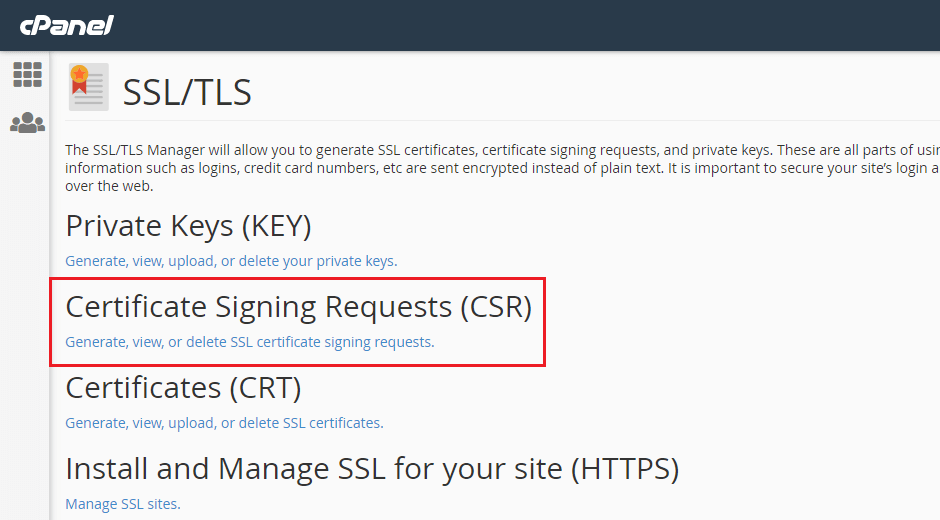
Task: Click the SSL/TLS Manager description first line
Action: click(502, 150)
